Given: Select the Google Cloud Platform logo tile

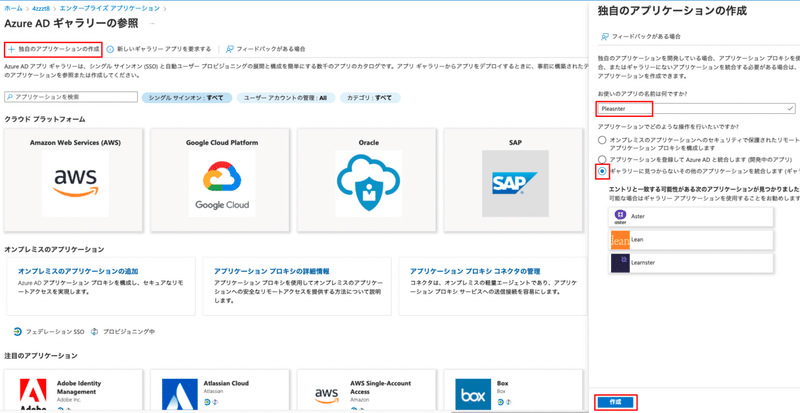Looking at the screenshot, I should (x=222, y=184).
